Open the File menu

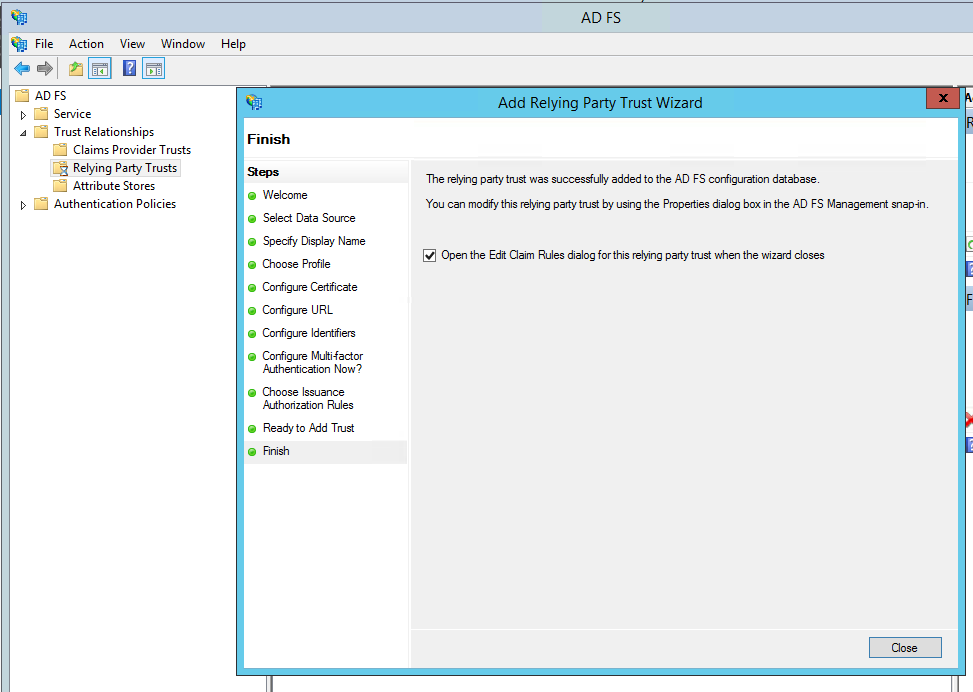click(44, 43)
